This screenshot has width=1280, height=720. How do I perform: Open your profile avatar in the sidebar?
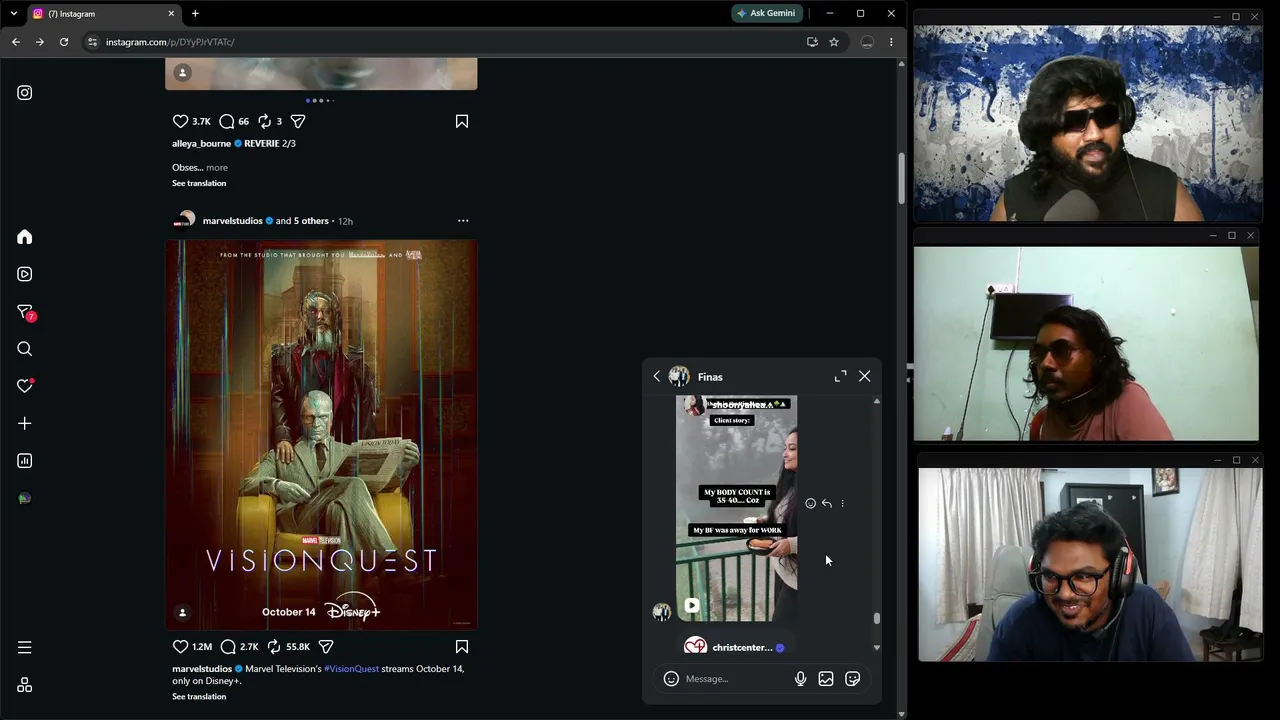pyautogui.click(x=25, y=498)
